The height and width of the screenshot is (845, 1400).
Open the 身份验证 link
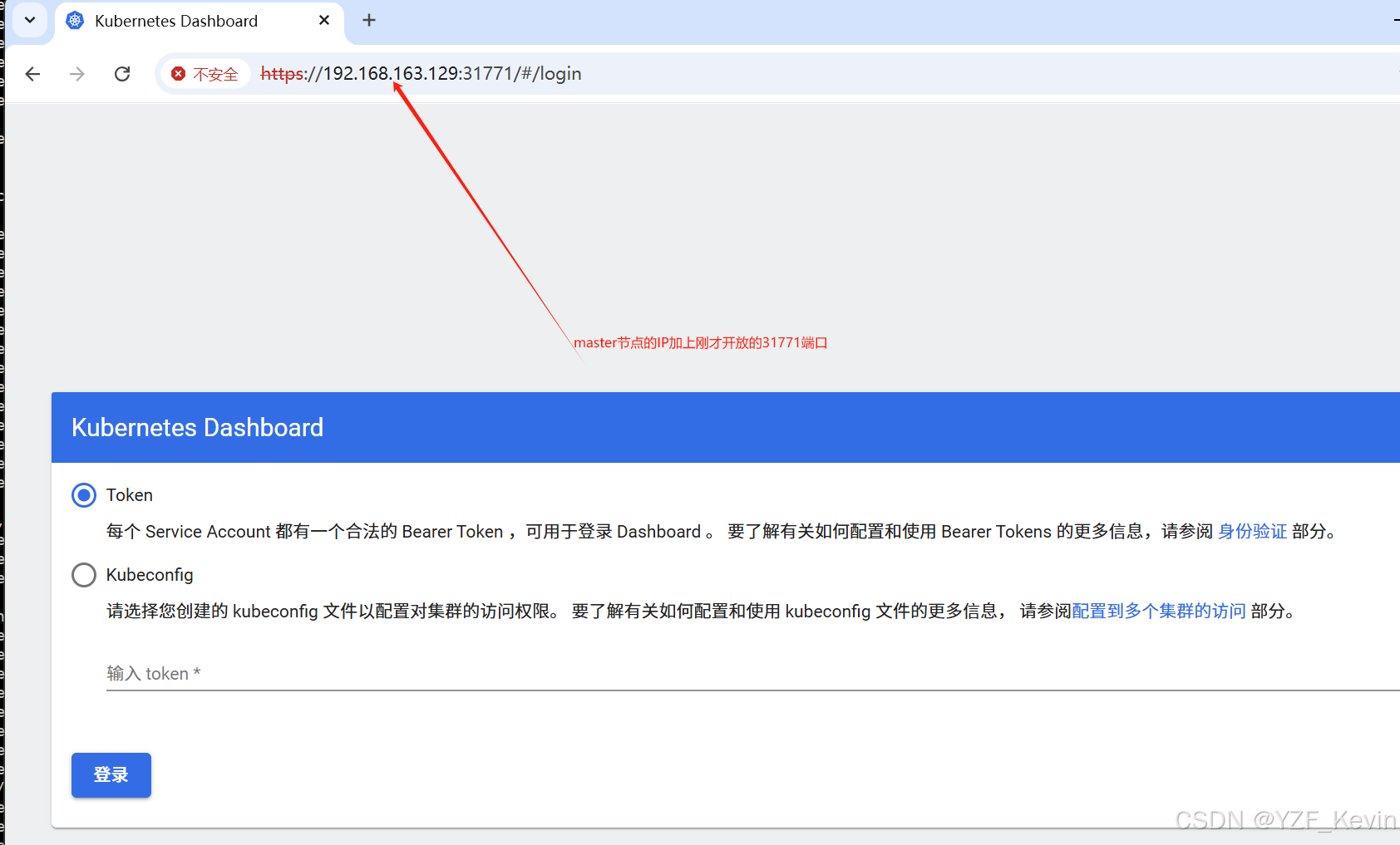coord(1252,532)
